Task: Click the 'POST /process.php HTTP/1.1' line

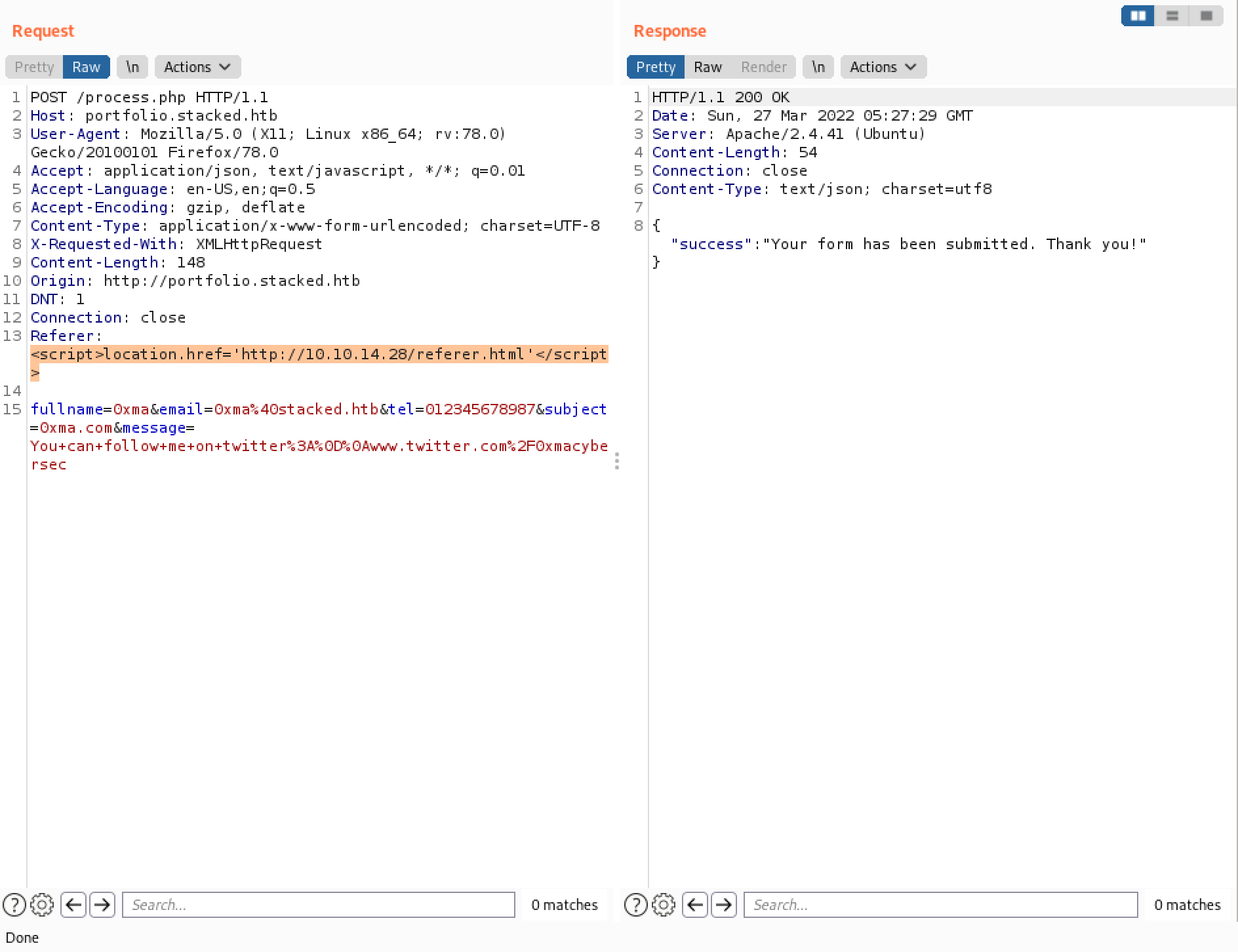Action: click(x=150, y=97)
